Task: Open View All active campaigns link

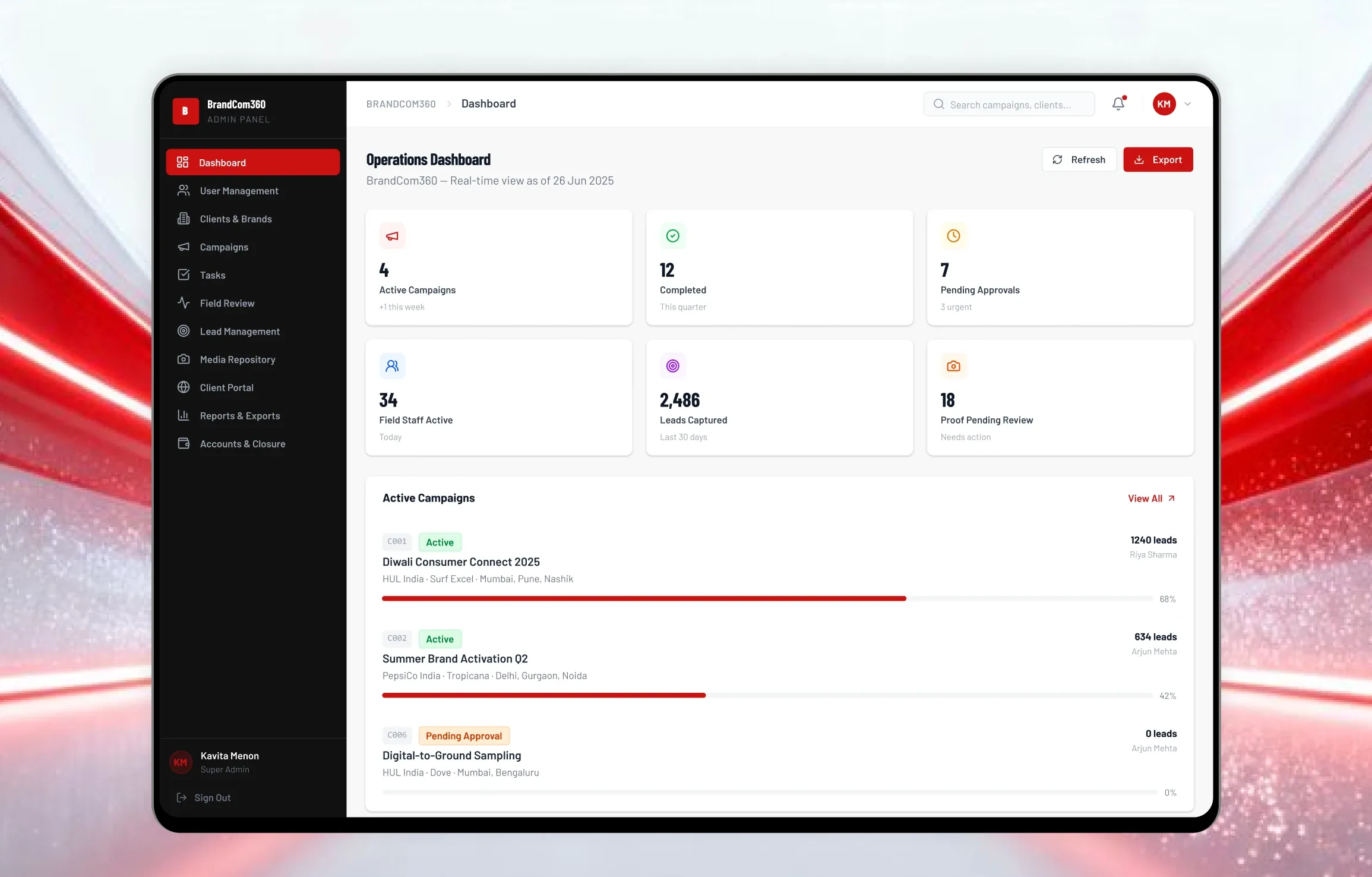Action: pyautogui.click(x=1152, y=499)
